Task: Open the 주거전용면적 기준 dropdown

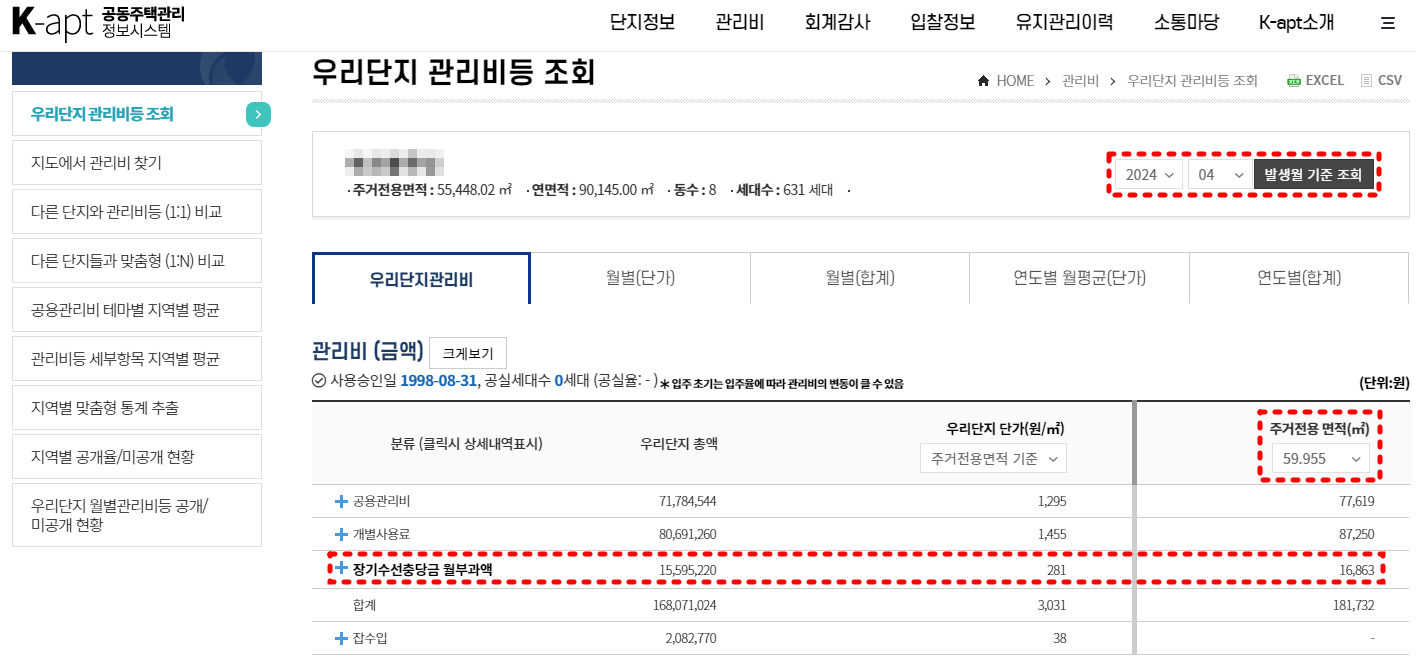Action: [x=993, y=457]
